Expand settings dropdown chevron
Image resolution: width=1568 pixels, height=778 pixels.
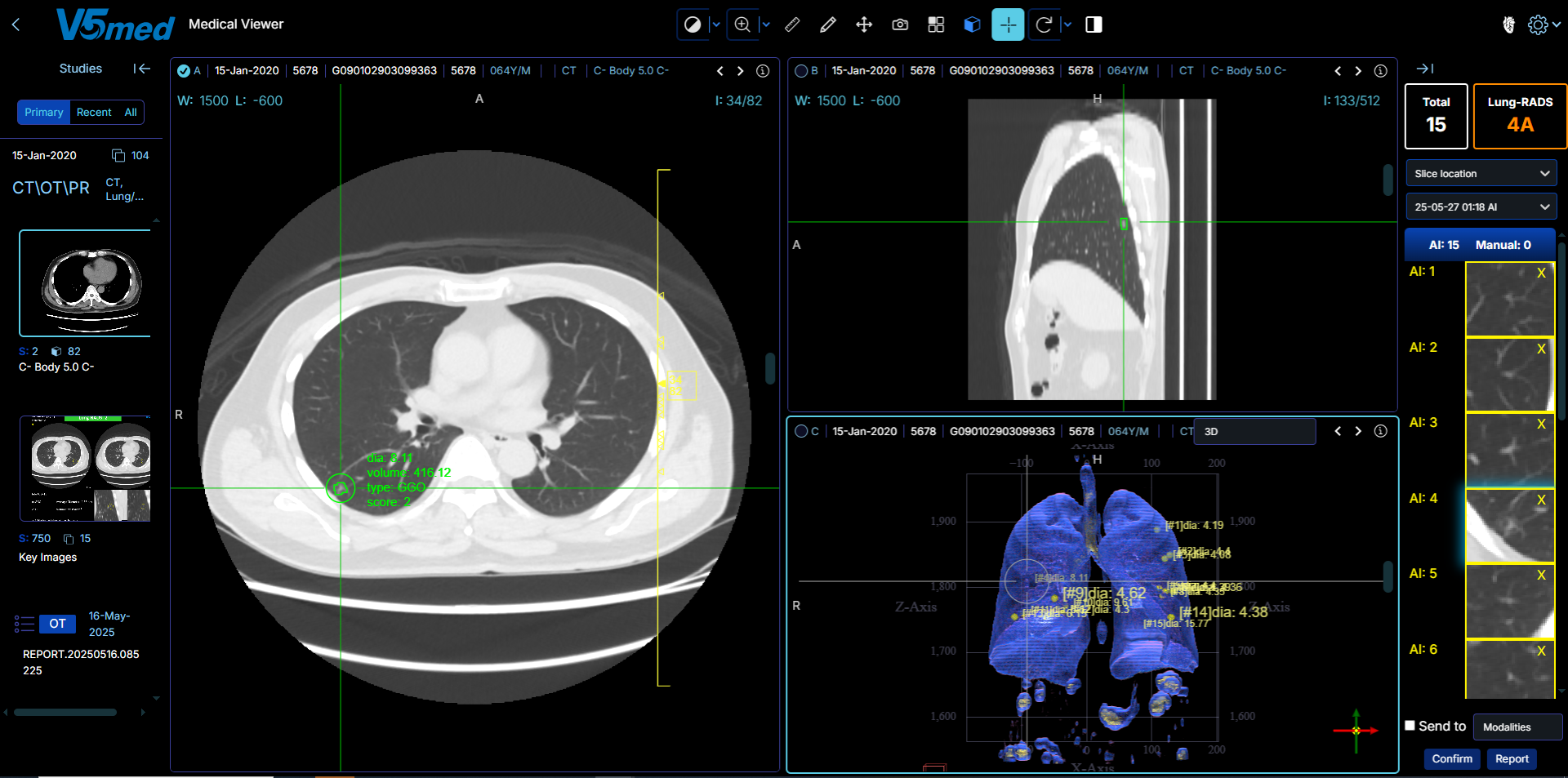tap(1557, 24)
